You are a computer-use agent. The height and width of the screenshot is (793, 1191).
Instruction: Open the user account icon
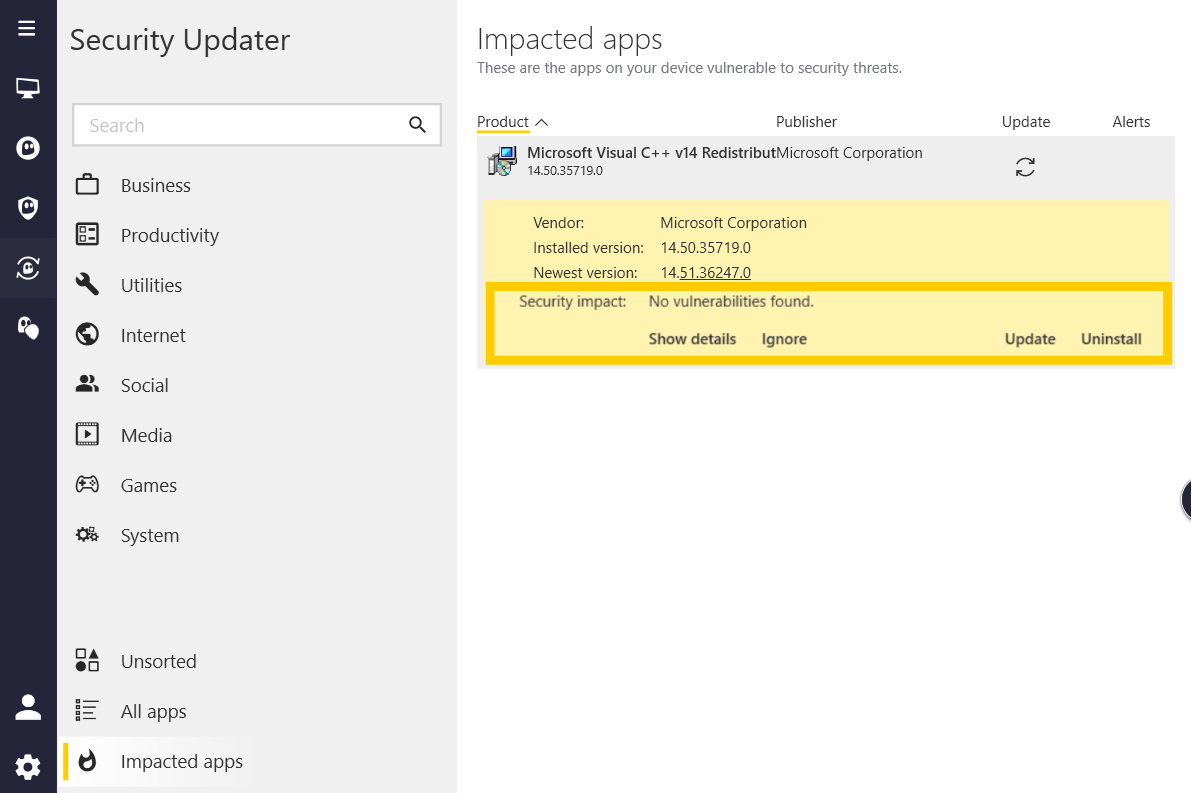[x=28, y=707]
